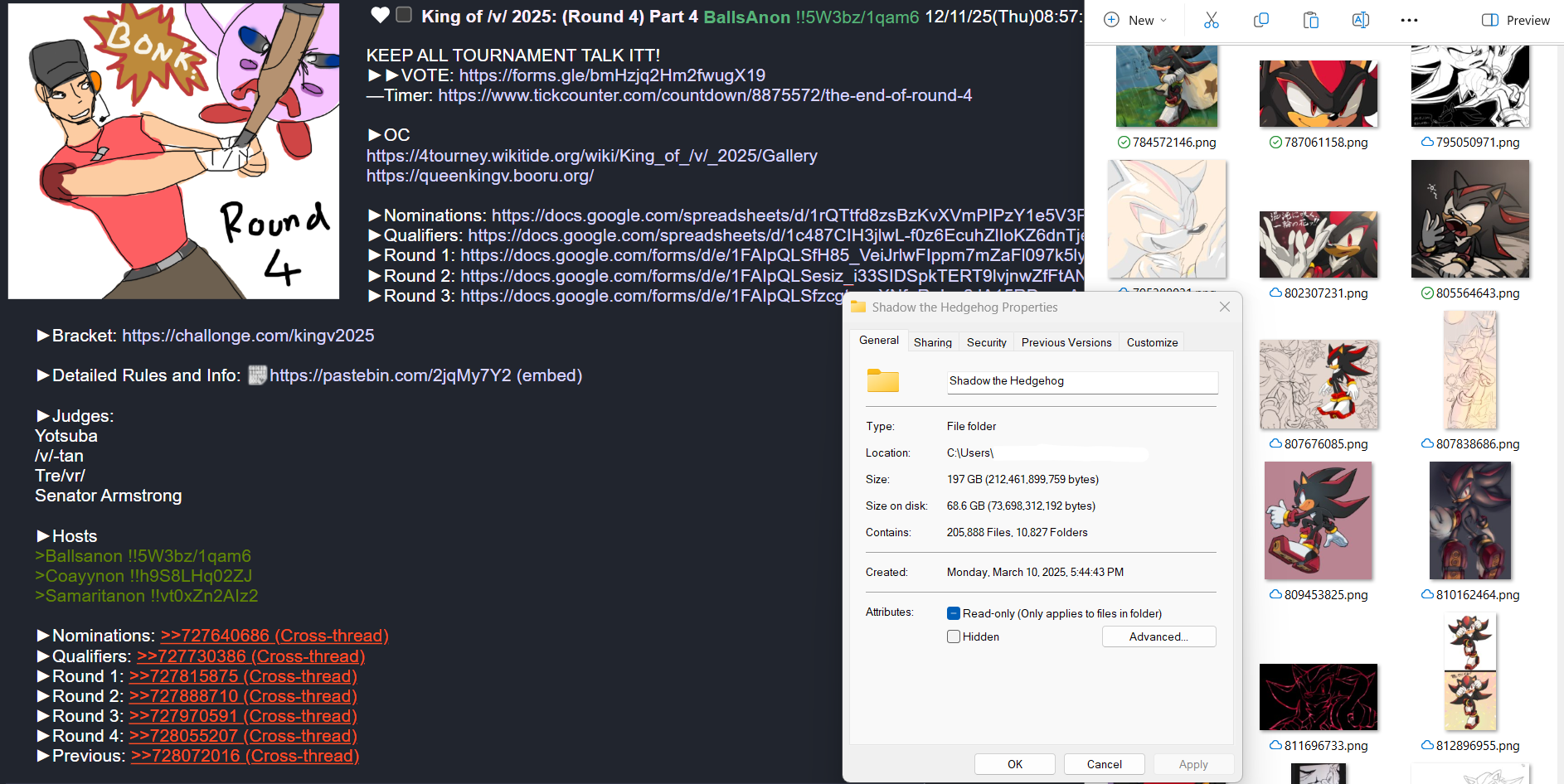Open the wikitide King of /v/ Gallery link
The height and width of the screenshot is (784, 1564).
pyautogui.click(x=592, y=156)
